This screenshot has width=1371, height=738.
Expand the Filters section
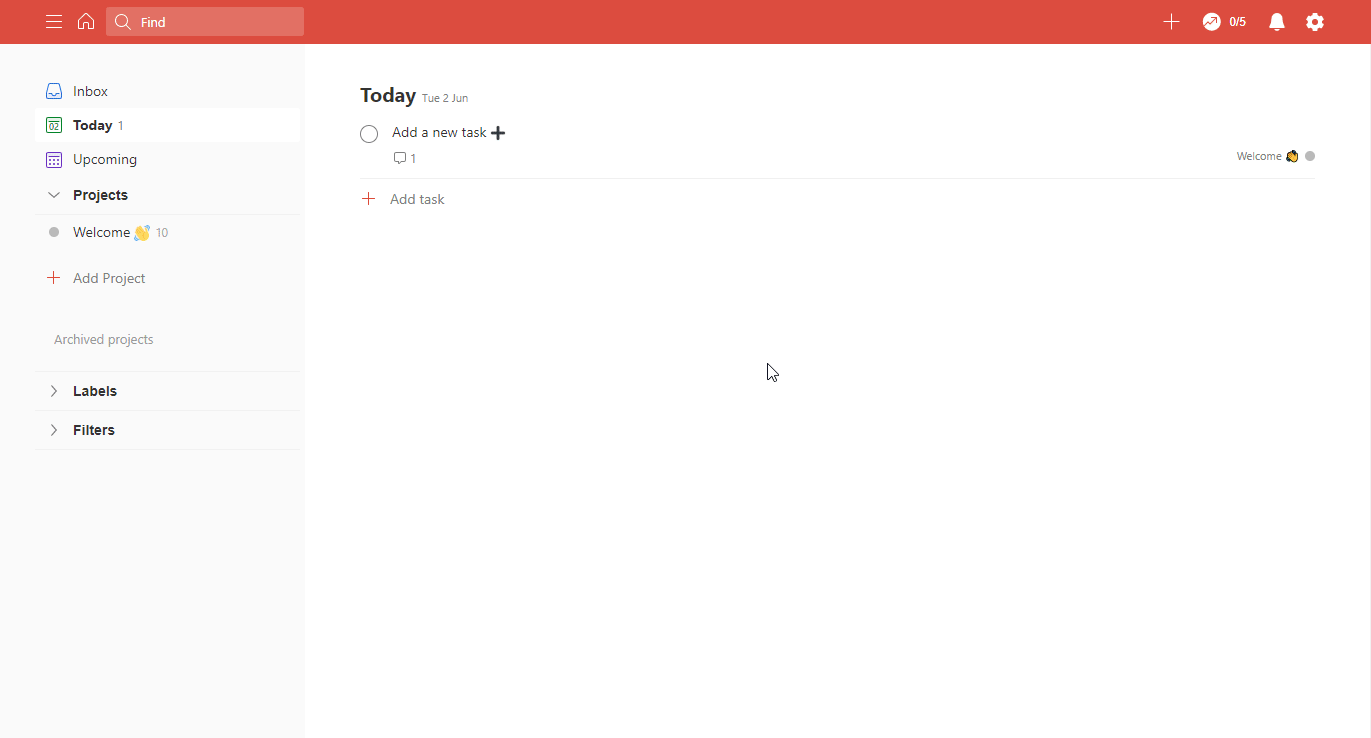coord(53,430)
